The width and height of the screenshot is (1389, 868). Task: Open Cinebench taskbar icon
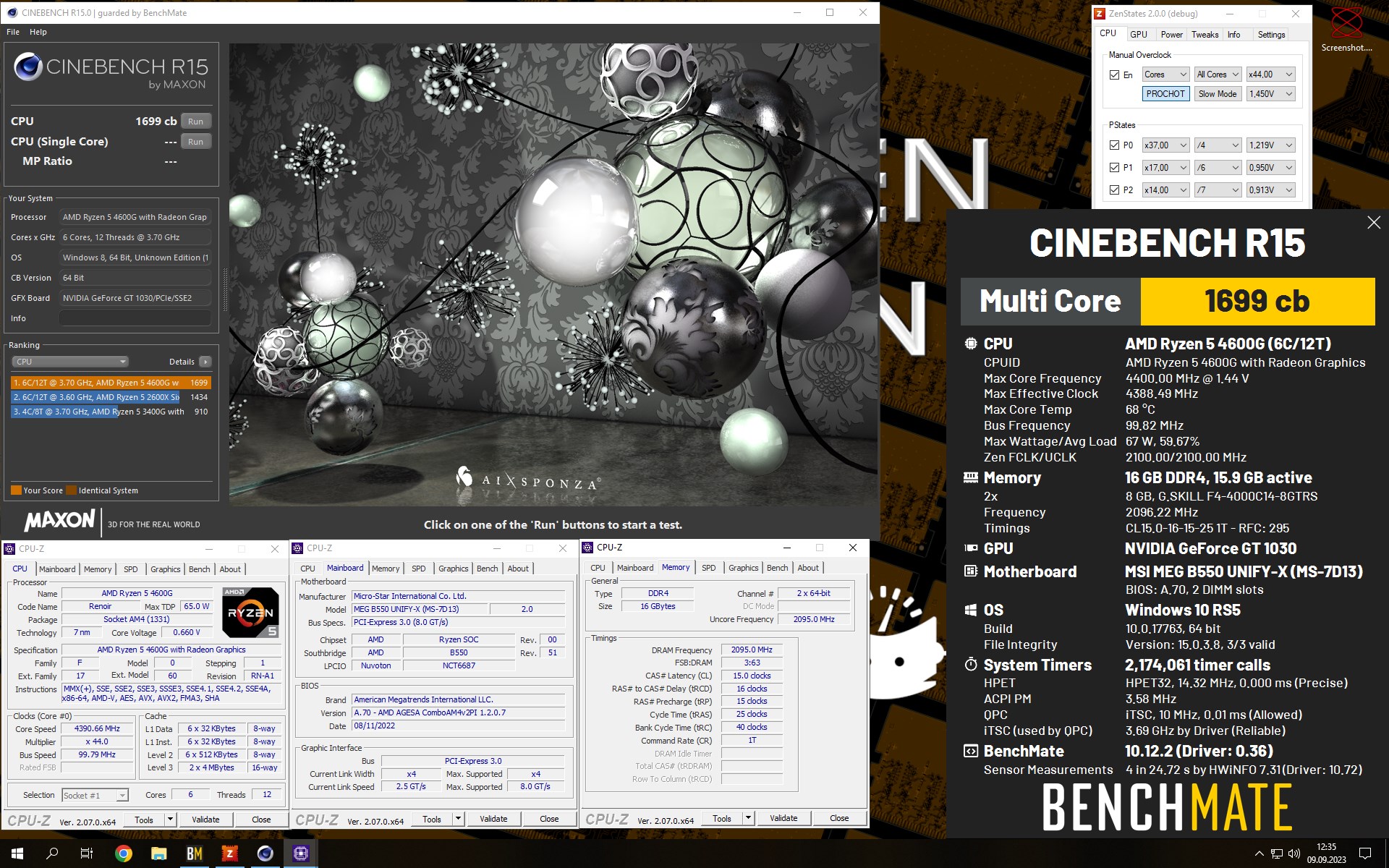pyautogui.click(x=266, y=854)
